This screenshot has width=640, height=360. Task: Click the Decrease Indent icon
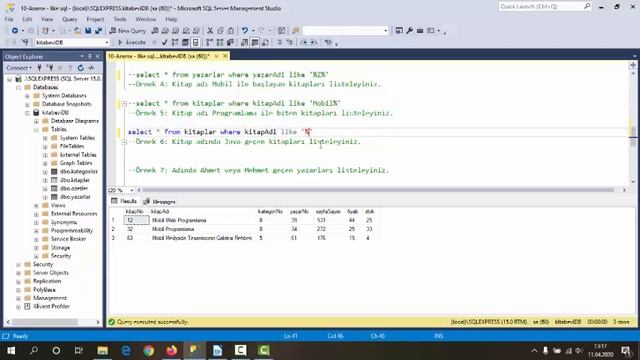coord(304,42)
